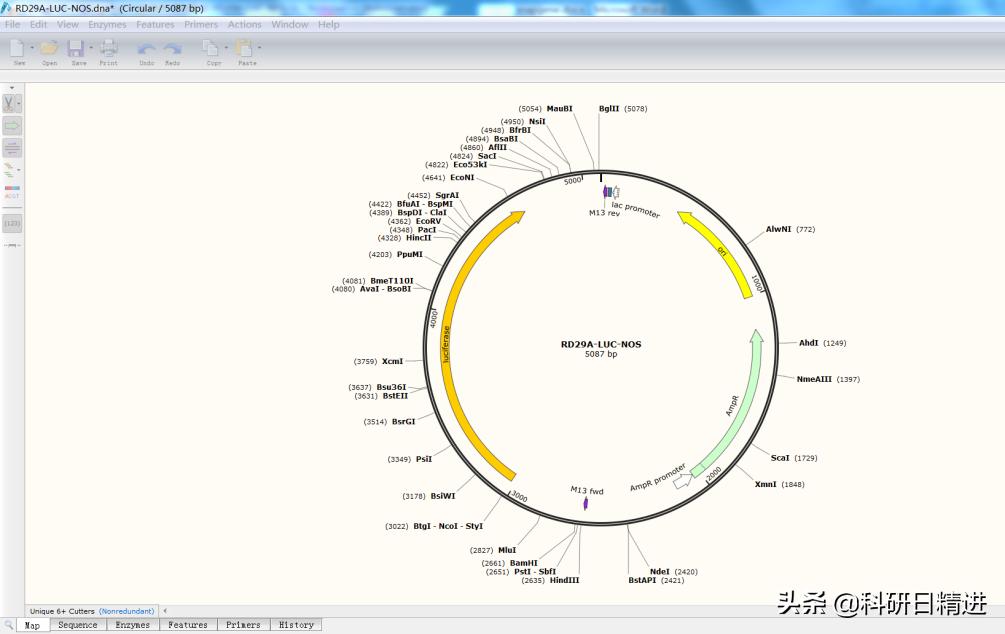Click the show features icon in sidebar

pyautogui.click(x=9, y=124)
